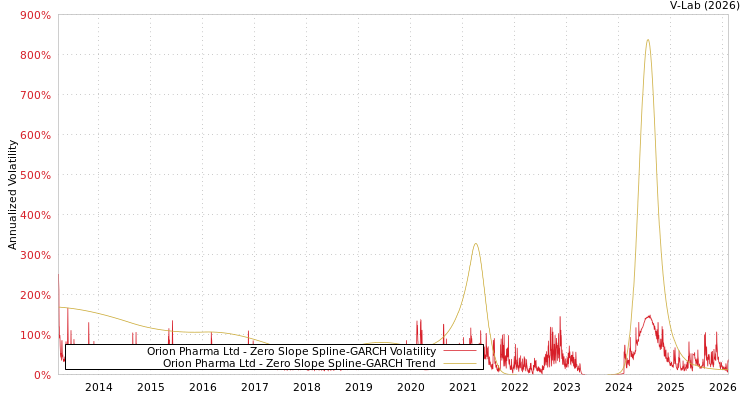Viewport: 750px width, 400px height.
Task: Click the 2020 x-axis label
Action: 411,387
